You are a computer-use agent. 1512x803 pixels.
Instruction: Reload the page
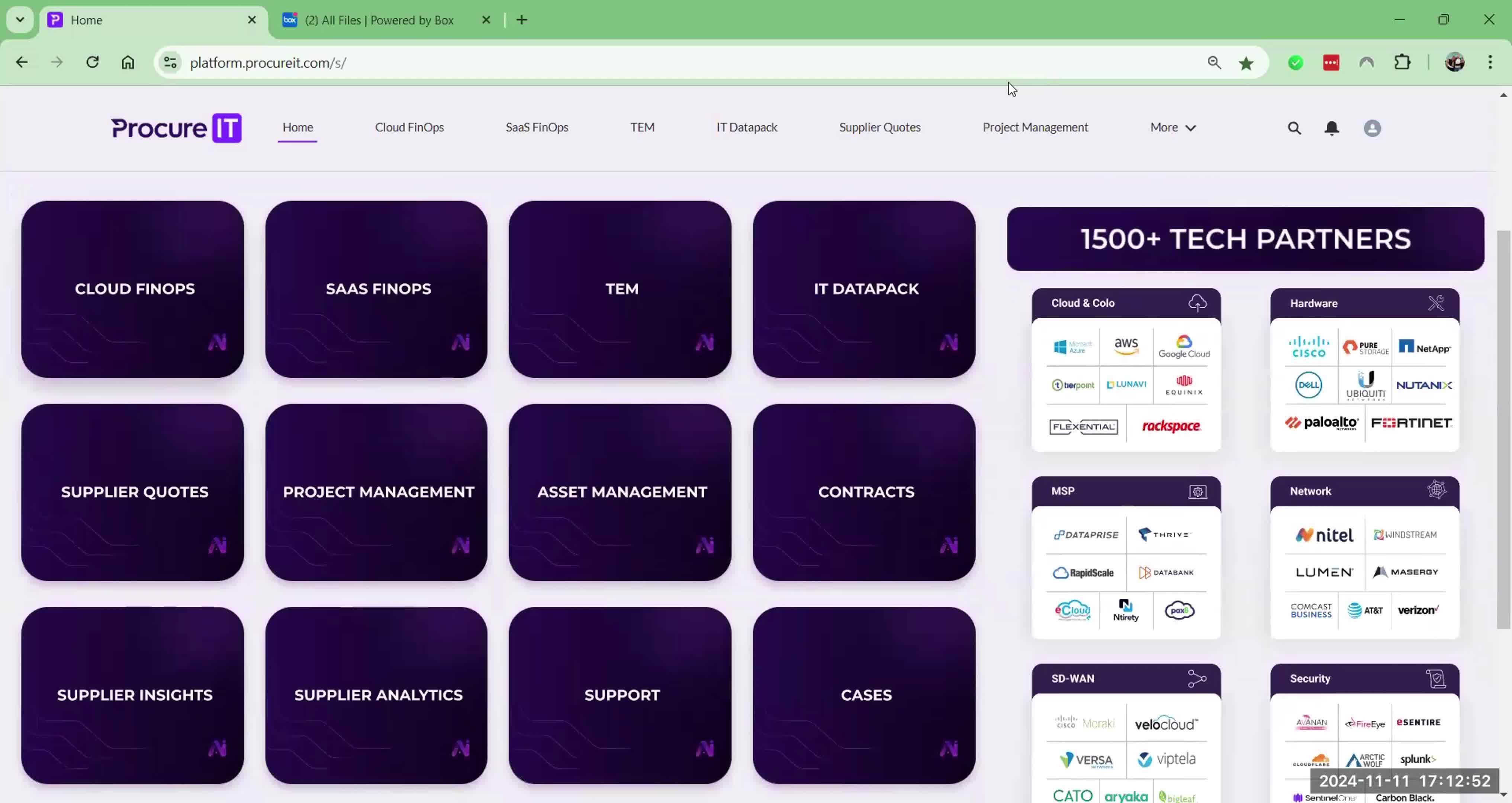[x=92, y=62]
